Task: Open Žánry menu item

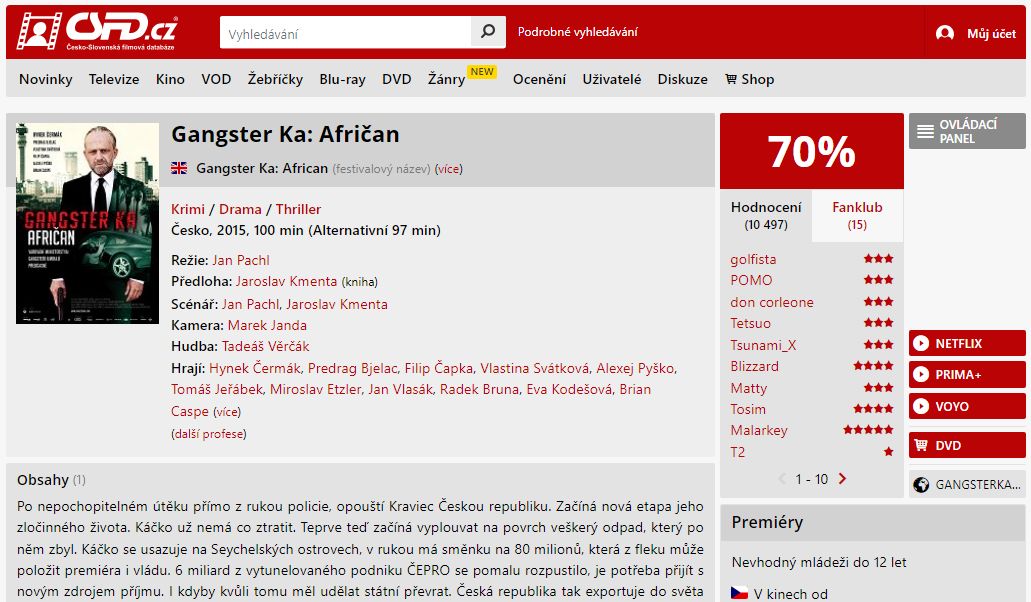Action: click(x=446, y=79)
